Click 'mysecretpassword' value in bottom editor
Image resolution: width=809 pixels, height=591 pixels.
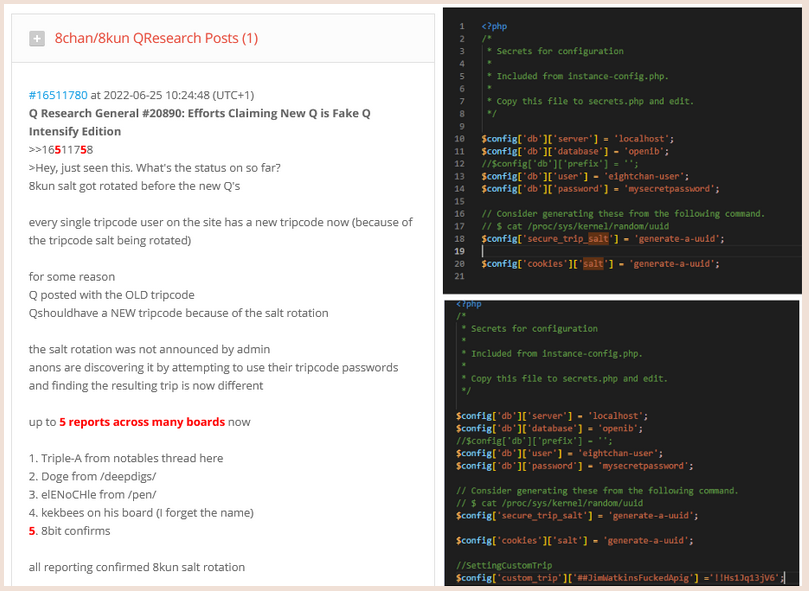coord(643,466)
